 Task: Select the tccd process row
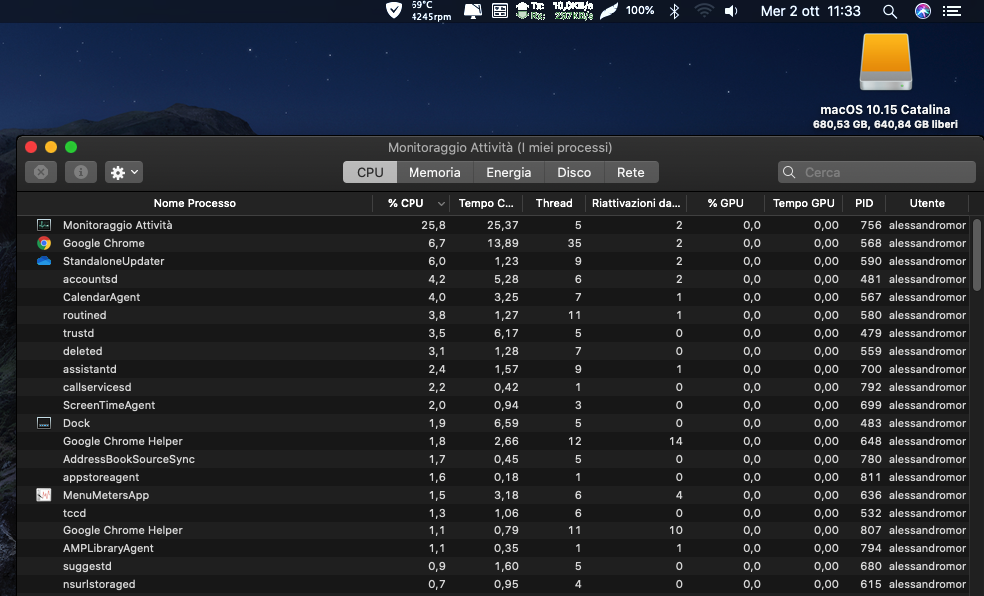(x=495, y=513)
